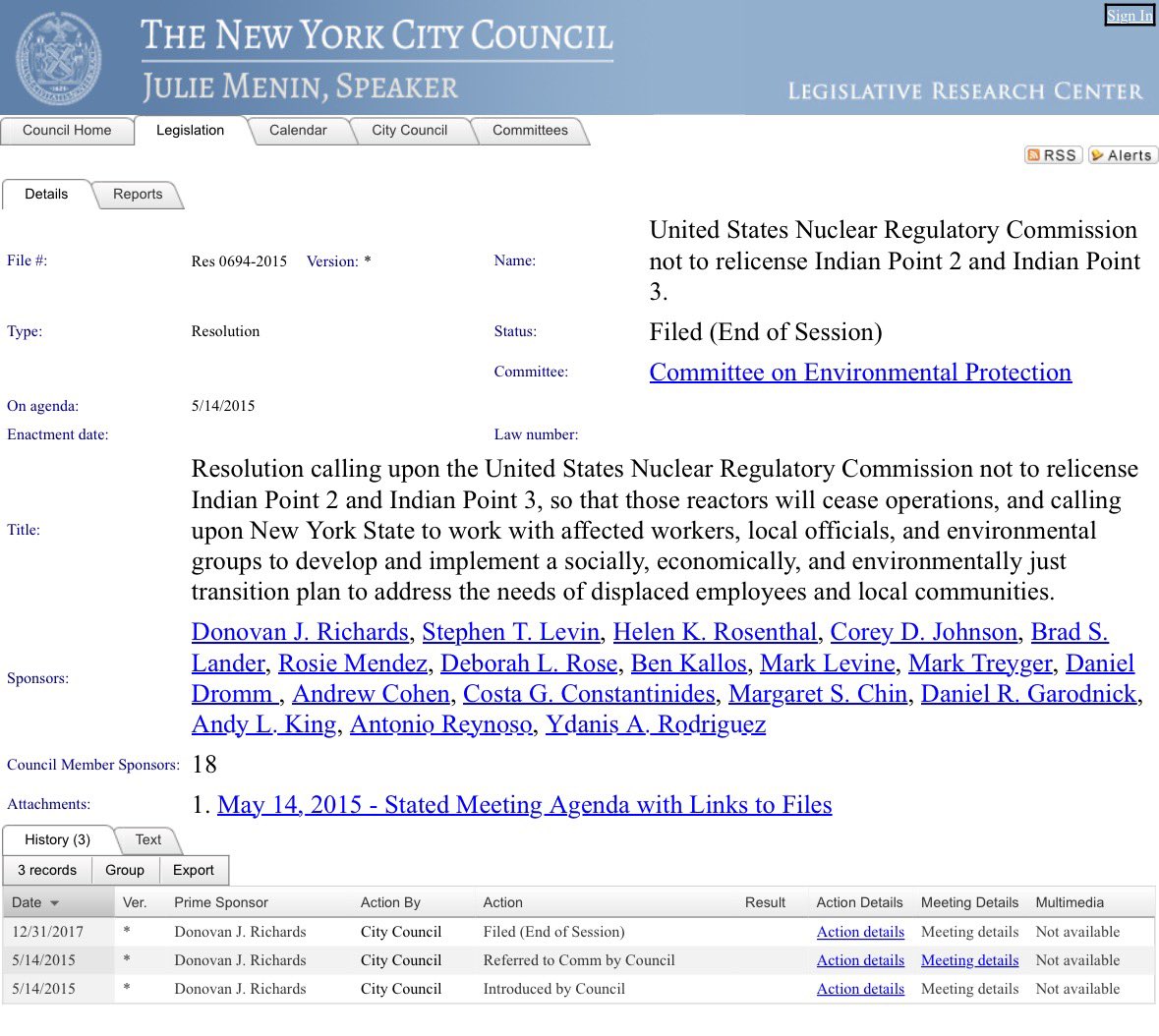Viewport: 1159px width, 1036px height.
Task: Select the Details tab
Action: tap(46, 195)
